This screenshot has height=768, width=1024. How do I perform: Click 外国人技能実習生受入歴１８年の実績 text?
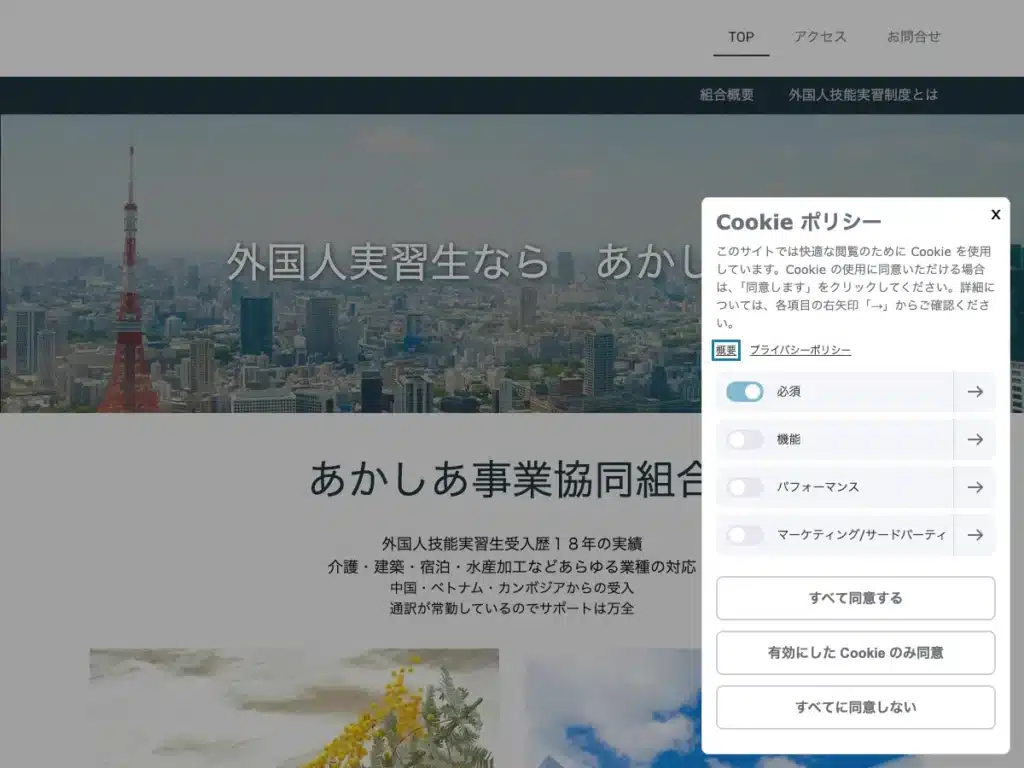(x=512, y=544)
